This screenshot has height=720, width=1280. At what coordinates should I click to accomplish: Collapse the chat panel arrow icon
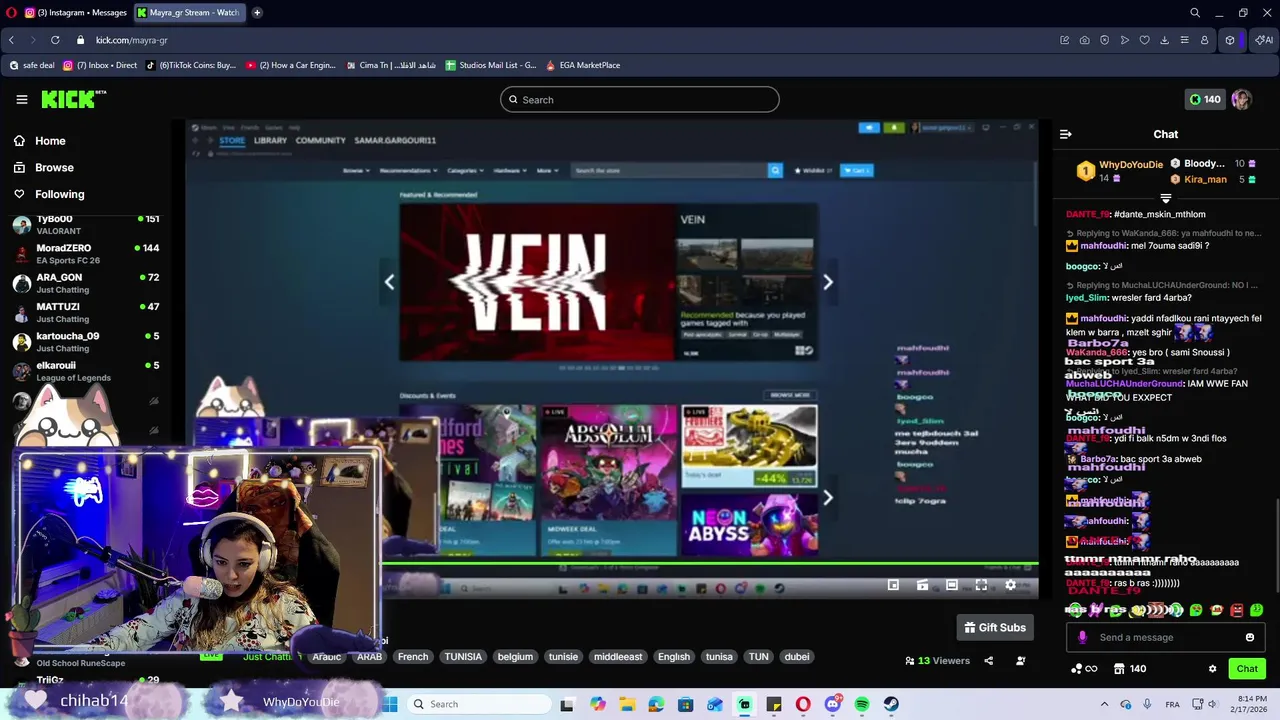pos(1066,134)
